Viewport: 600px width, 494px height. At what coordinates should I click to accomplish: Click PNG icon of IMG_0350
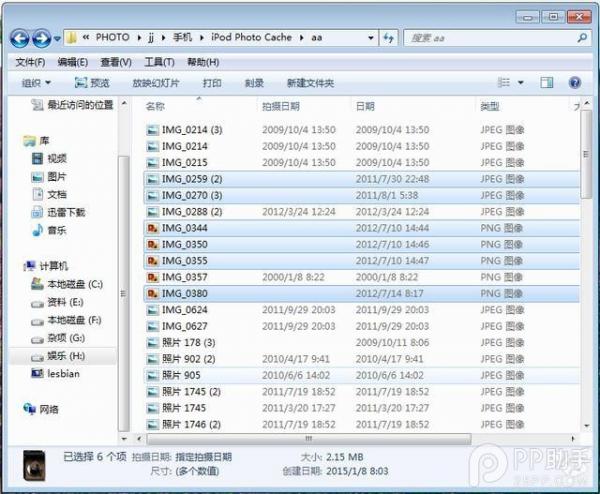(153, 245)
